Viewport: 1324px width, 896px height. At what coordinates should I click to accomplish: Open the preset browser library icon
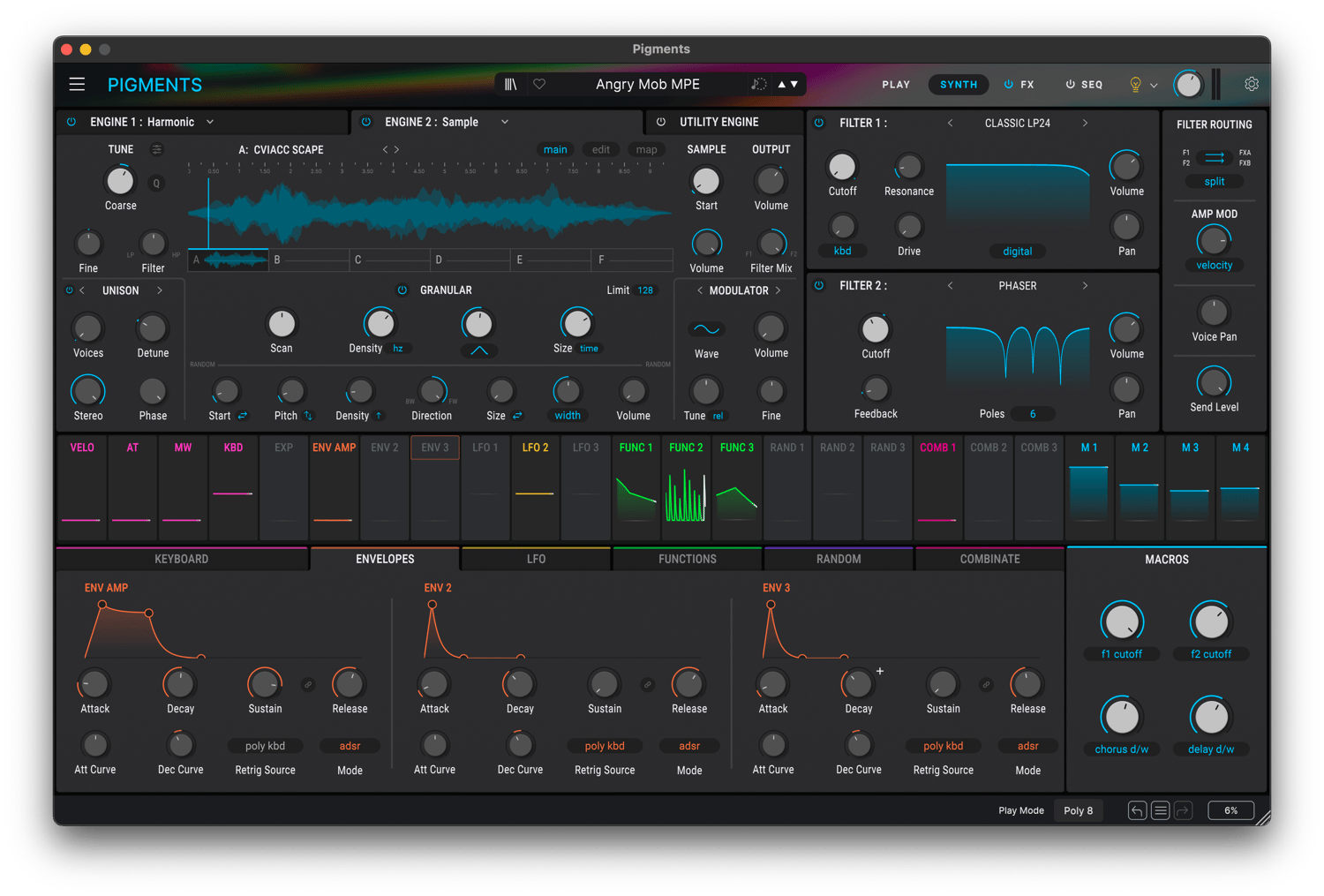(510, 85)
